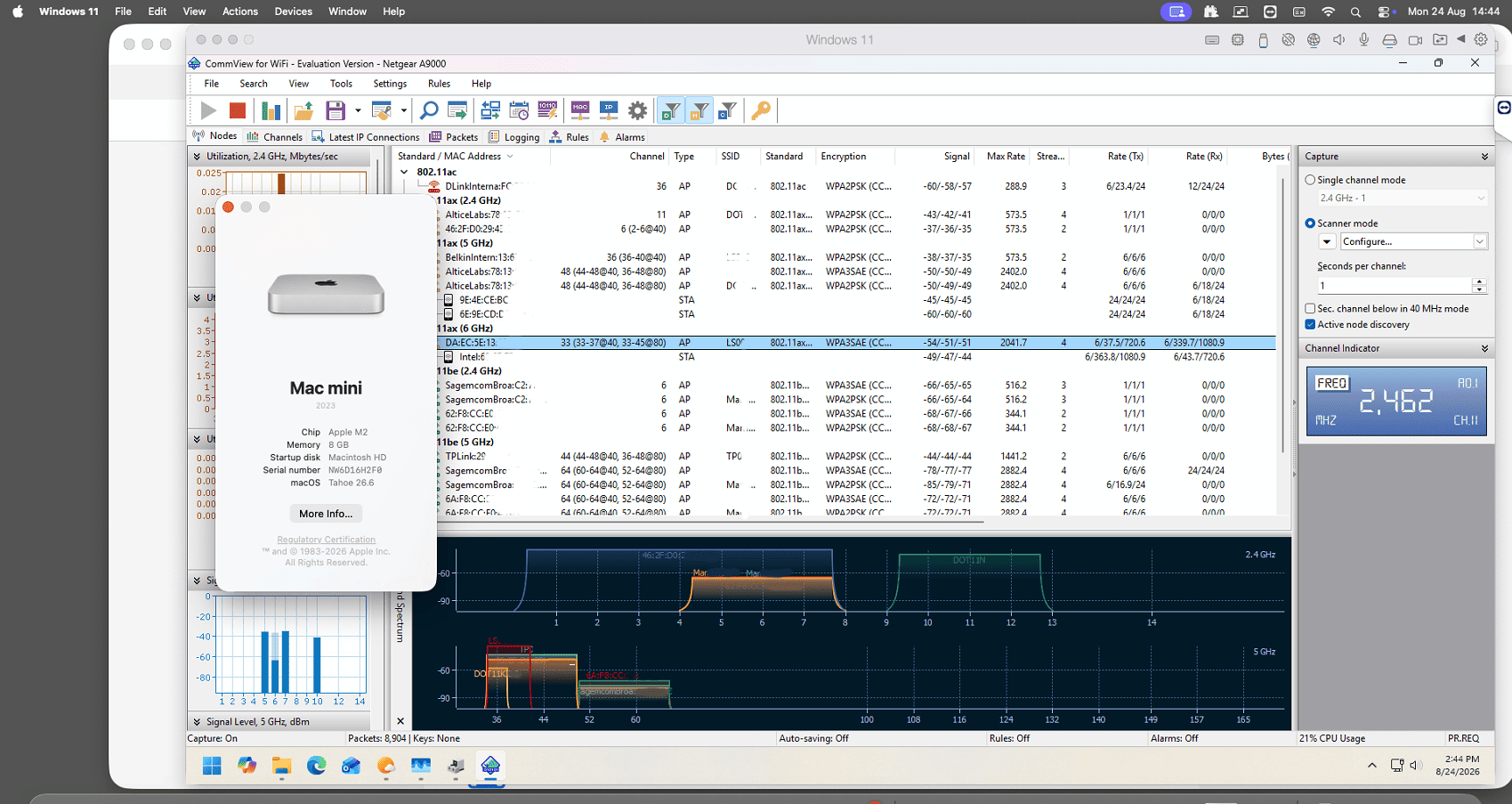Image resolution: width=1512 pixels, height=804 pixels.
Task: Click More Info... in the Mac mini window
Action: 326,514
